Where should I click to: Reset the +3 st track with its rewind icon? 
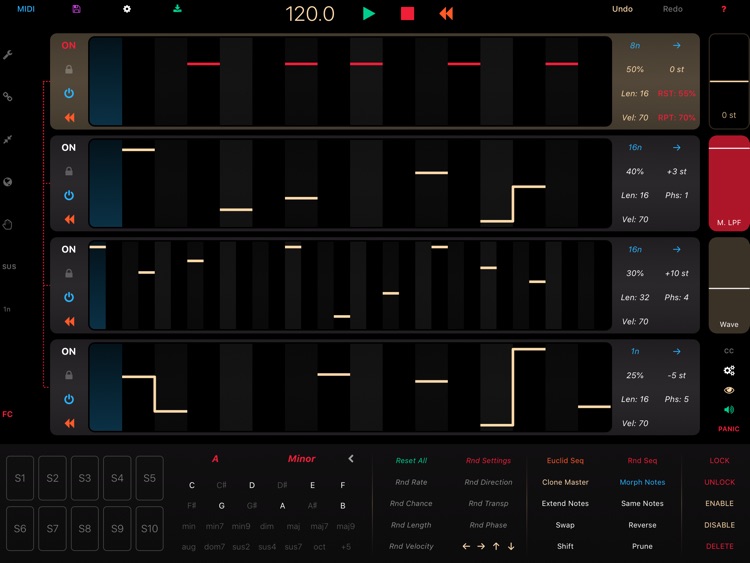click(69, 219)
